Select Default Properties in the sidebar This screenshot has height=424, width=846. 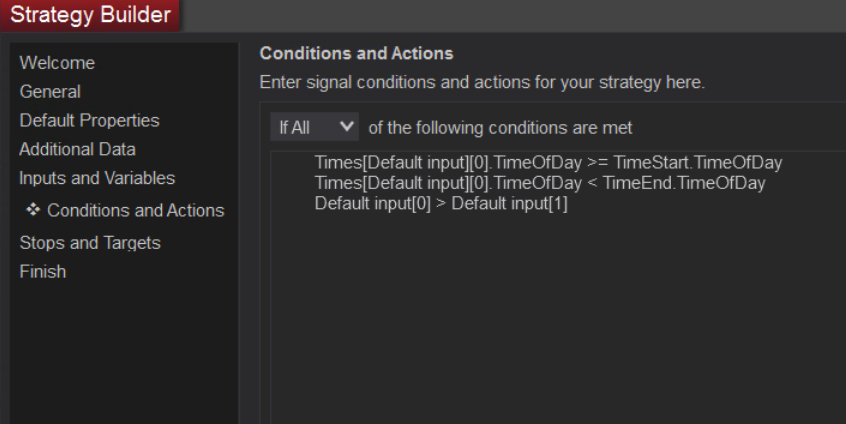click(x=89, y=121)
